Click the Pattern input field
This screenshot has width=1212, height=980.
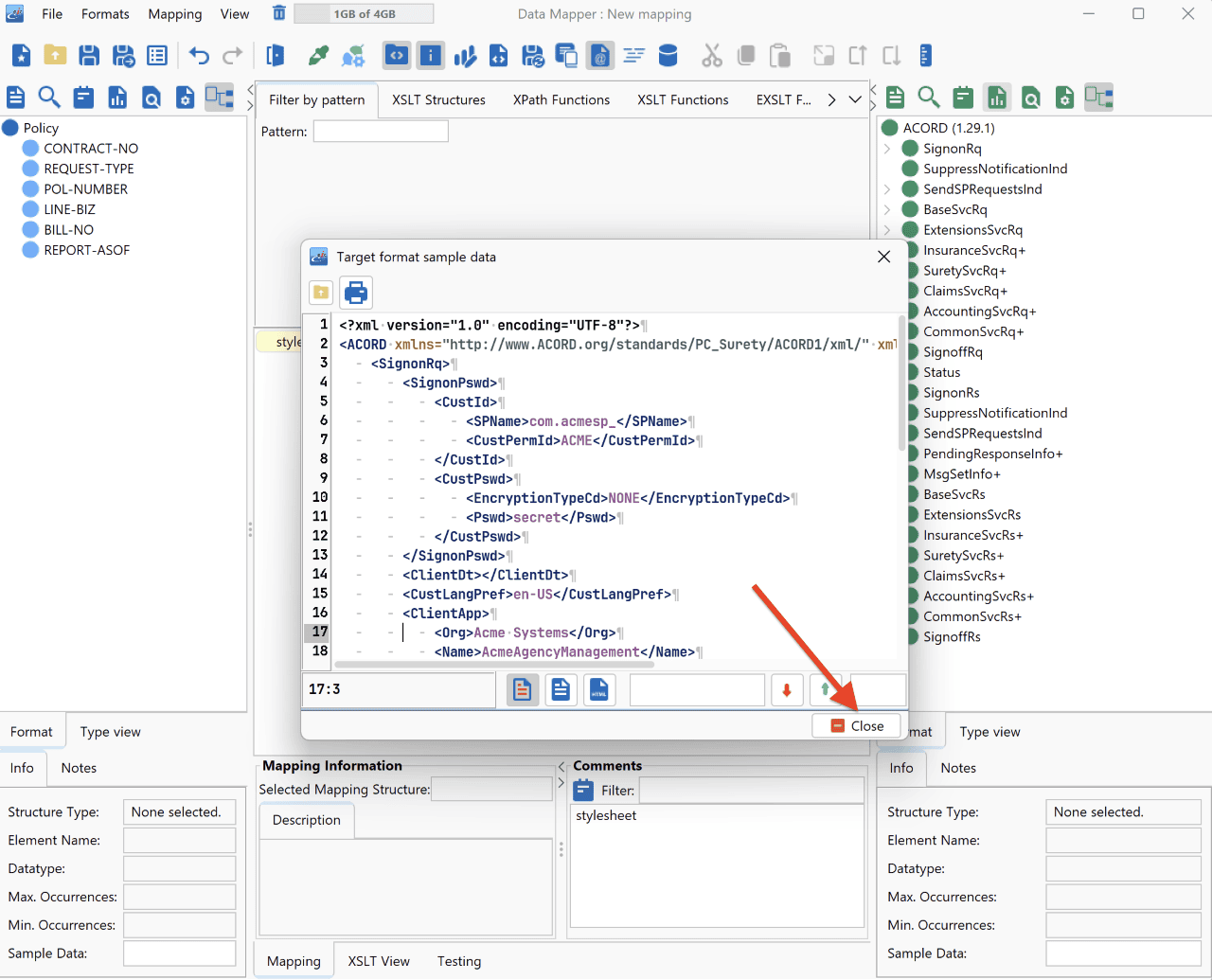tap(381, 132)
